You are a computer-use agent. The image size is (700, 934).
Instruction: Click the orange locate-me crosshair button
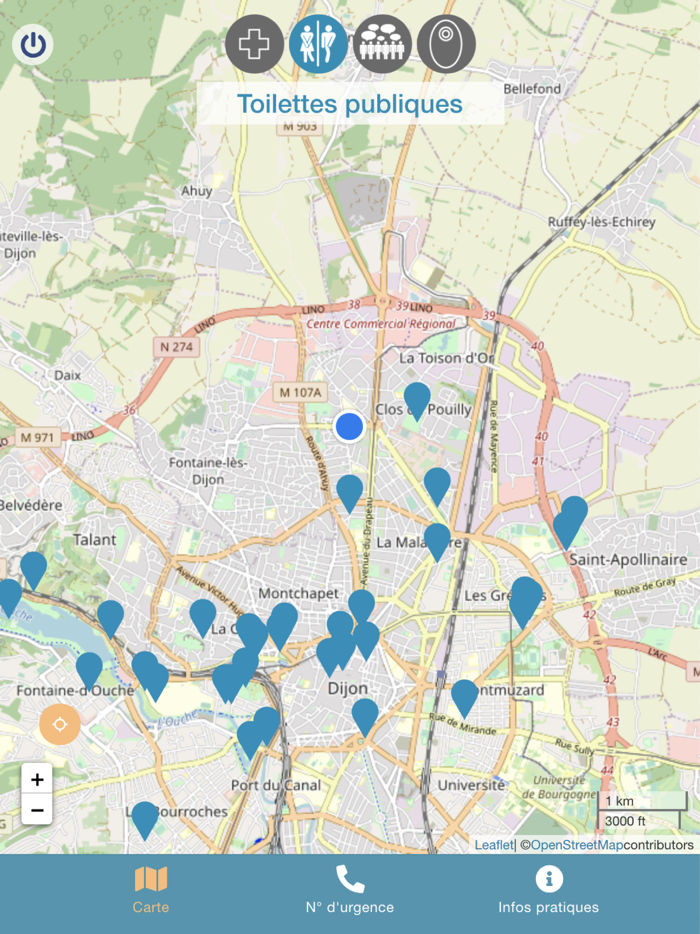(60, 724)
